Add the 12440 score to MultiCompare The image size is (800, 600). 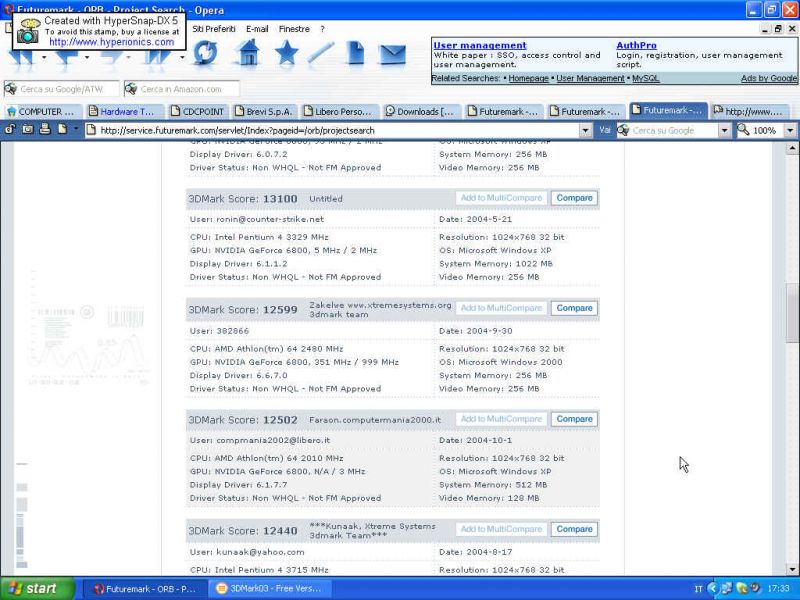[x=502, y=529]
